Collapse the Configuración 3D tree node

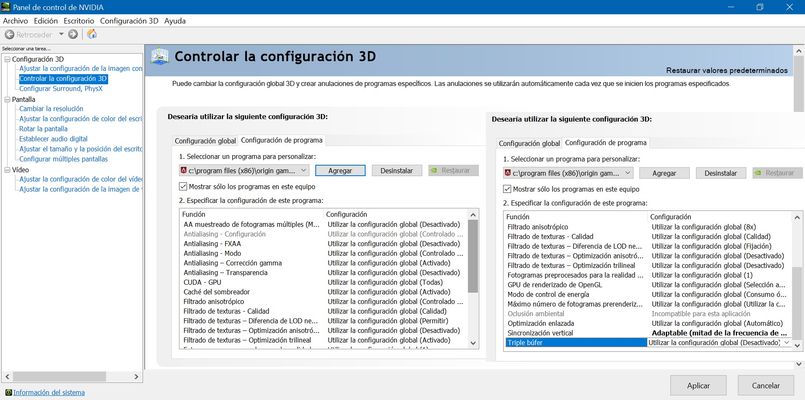6,59
